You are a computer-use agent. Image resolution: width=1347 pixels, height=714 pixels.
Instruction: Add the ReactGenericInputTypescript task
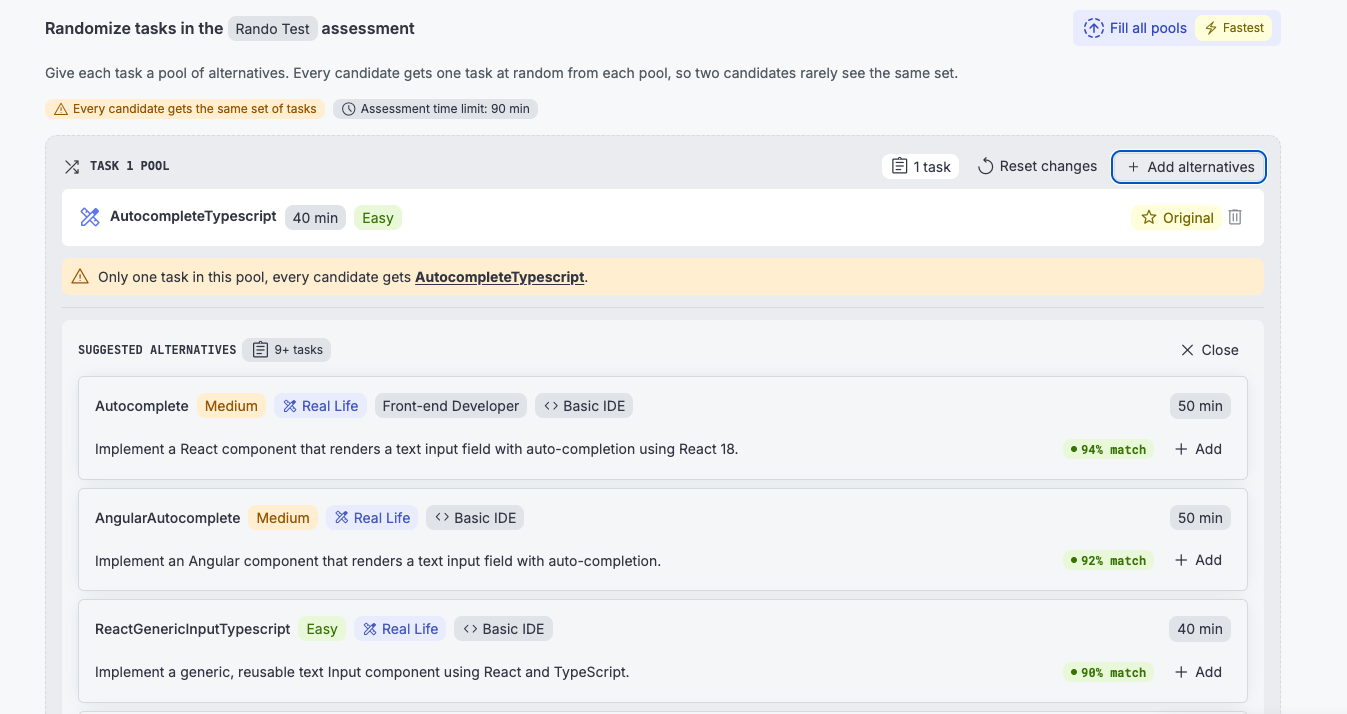click(1198, 672)
